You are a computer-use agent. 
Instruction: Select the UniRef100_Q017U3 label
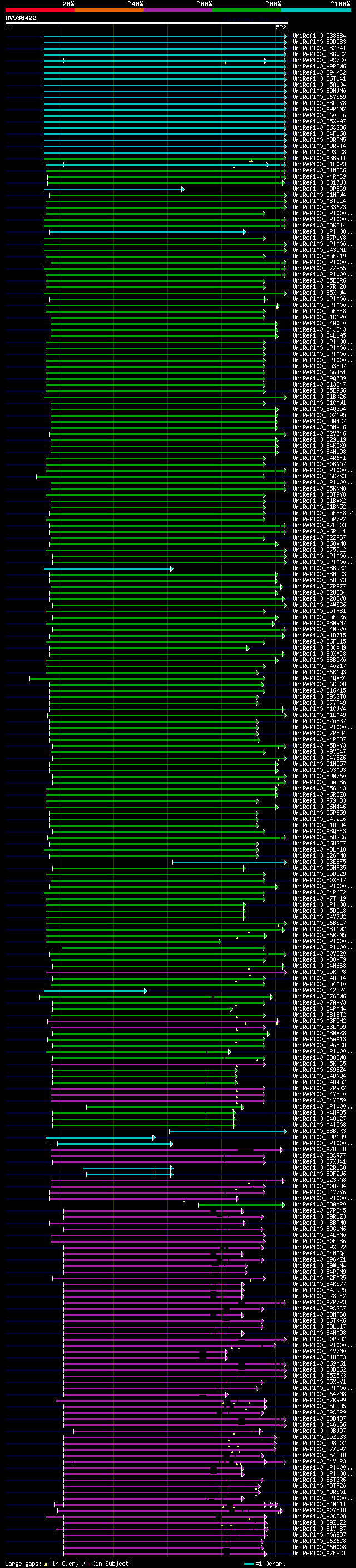tap(319, 182)
